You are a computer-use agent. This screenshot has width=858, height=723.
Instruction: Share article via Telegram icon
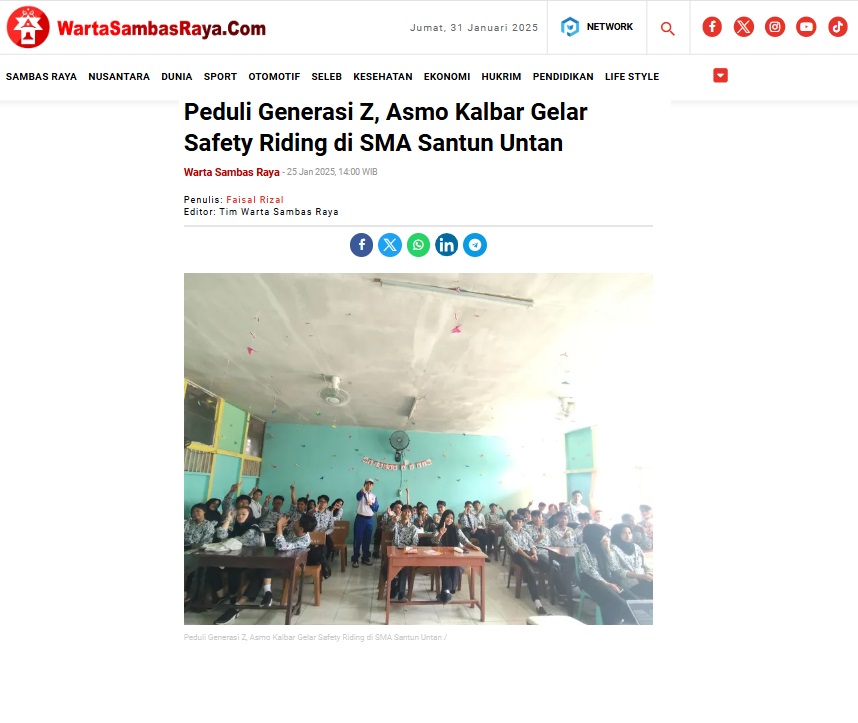point(475,245)
